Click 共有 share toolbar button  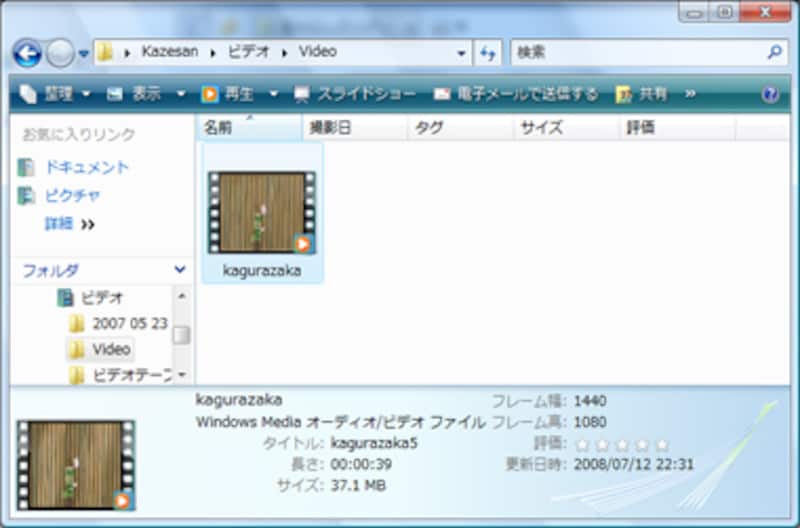(x=642, y=94)
